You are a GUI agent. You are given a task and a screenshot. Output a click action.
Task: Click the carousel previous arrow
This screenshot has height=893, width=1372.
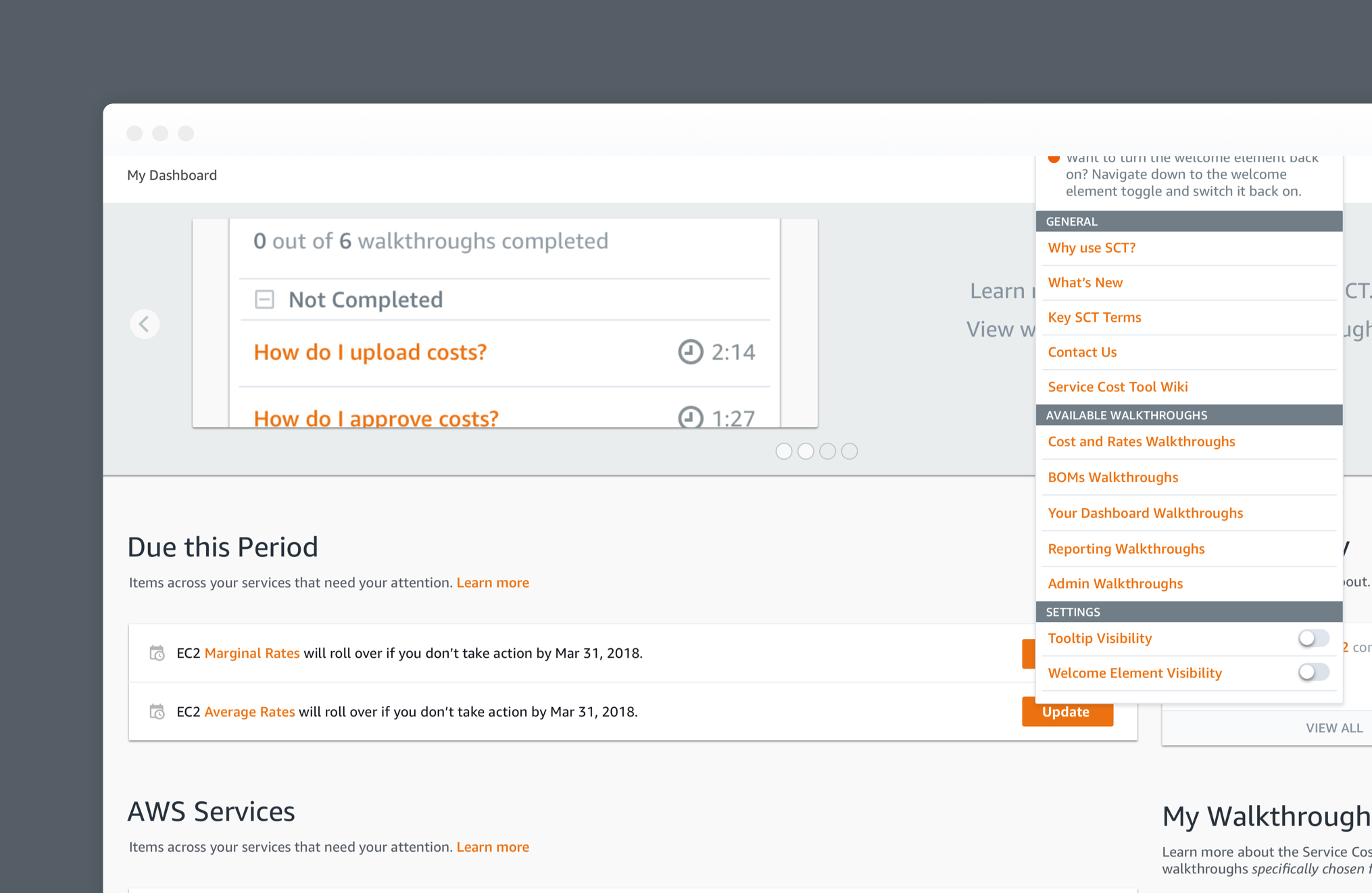click(x=145, y=324)
